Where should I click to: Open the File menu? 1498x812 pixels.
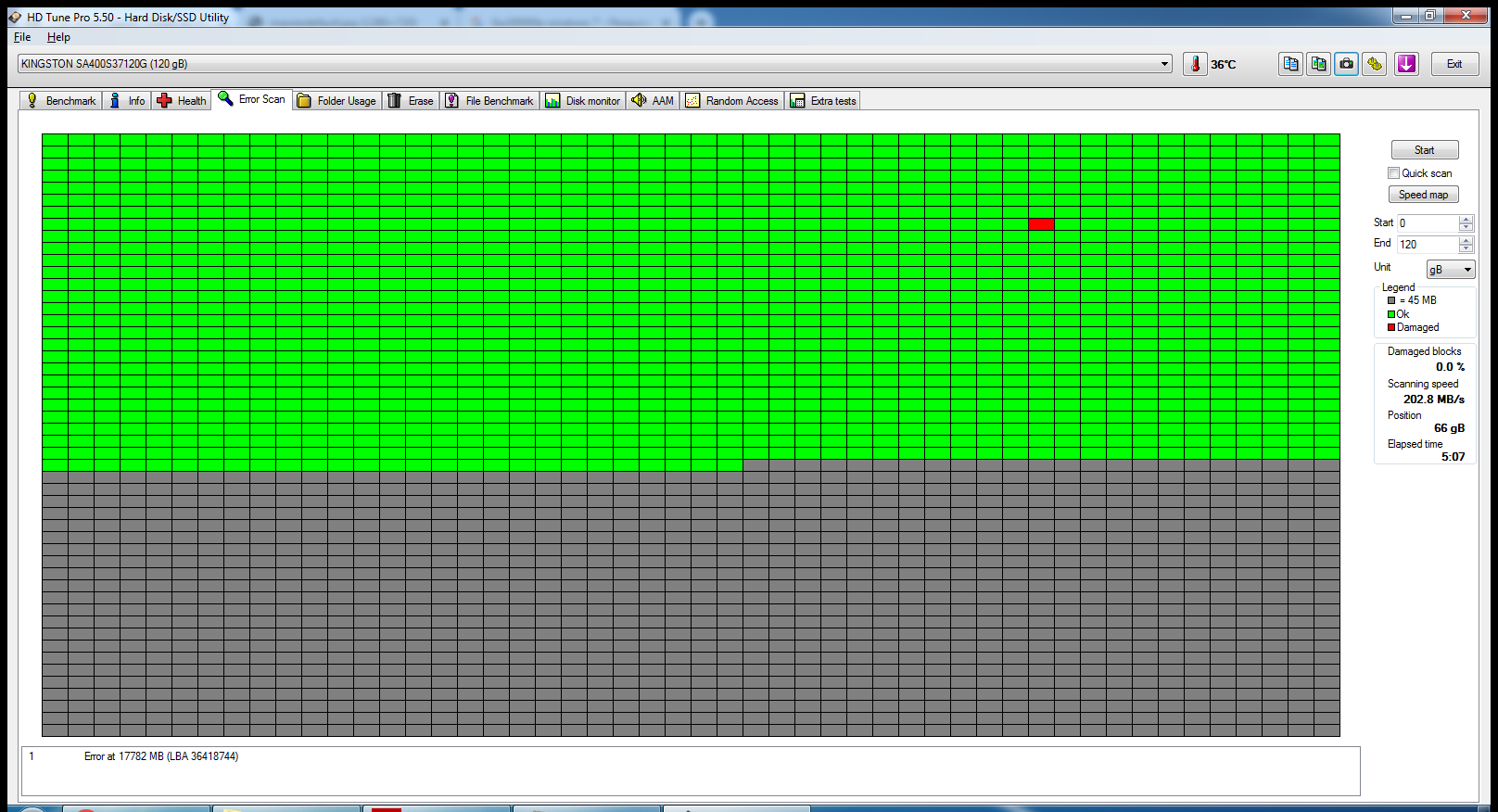tap(22, 37)
